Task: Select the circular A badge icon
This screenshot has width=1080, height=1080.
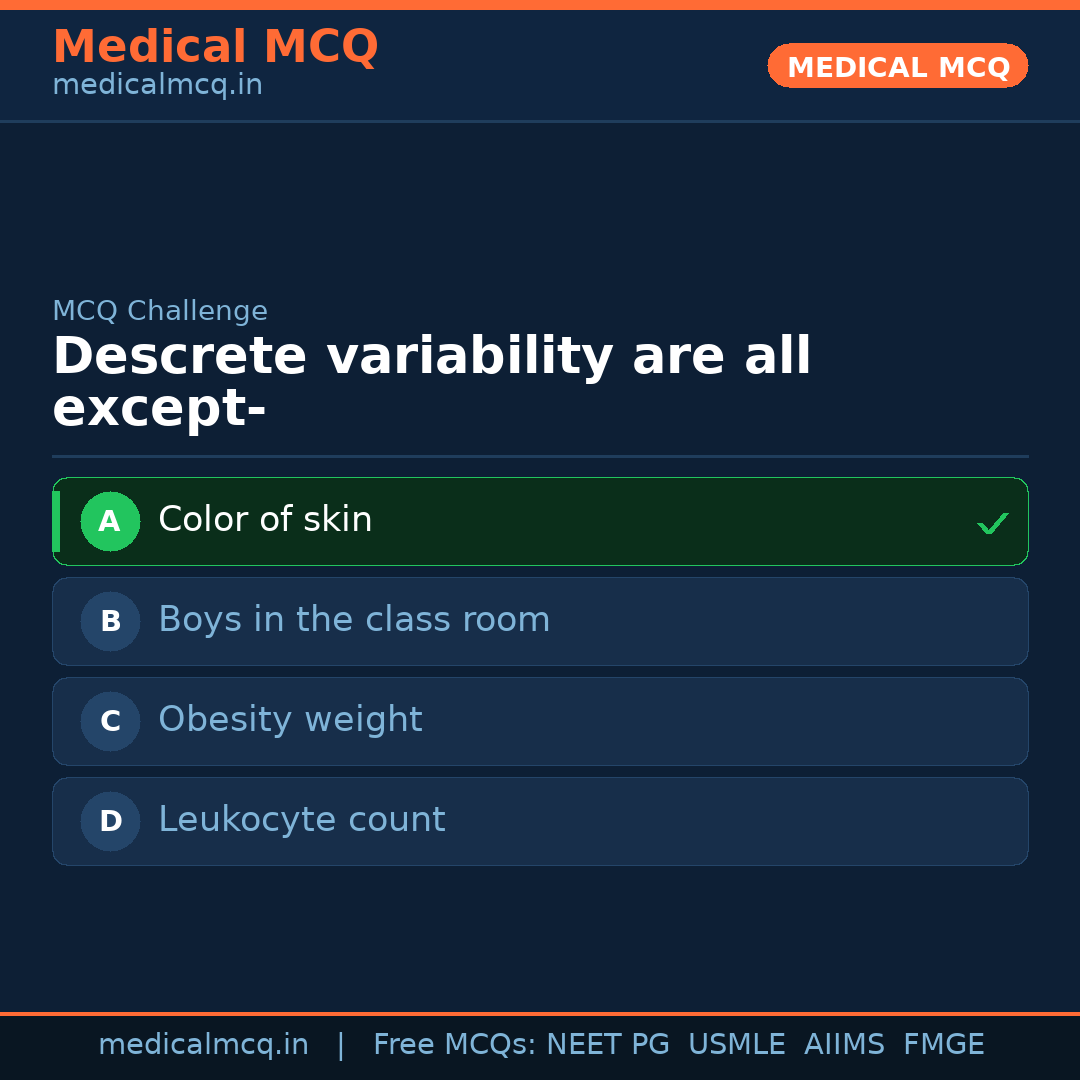Action: 110,521
